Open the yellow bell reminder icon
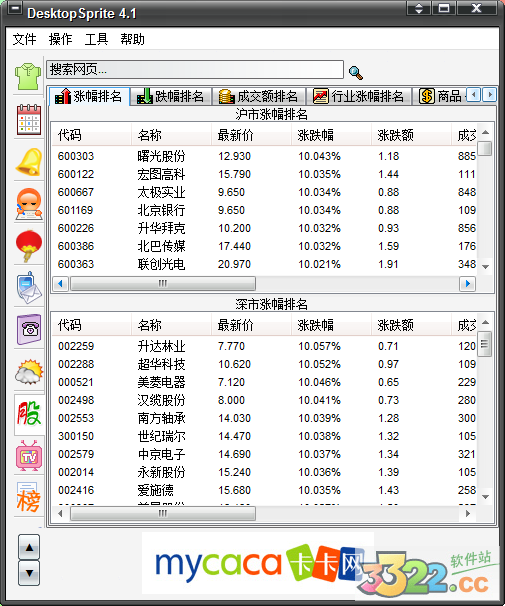 29,162
